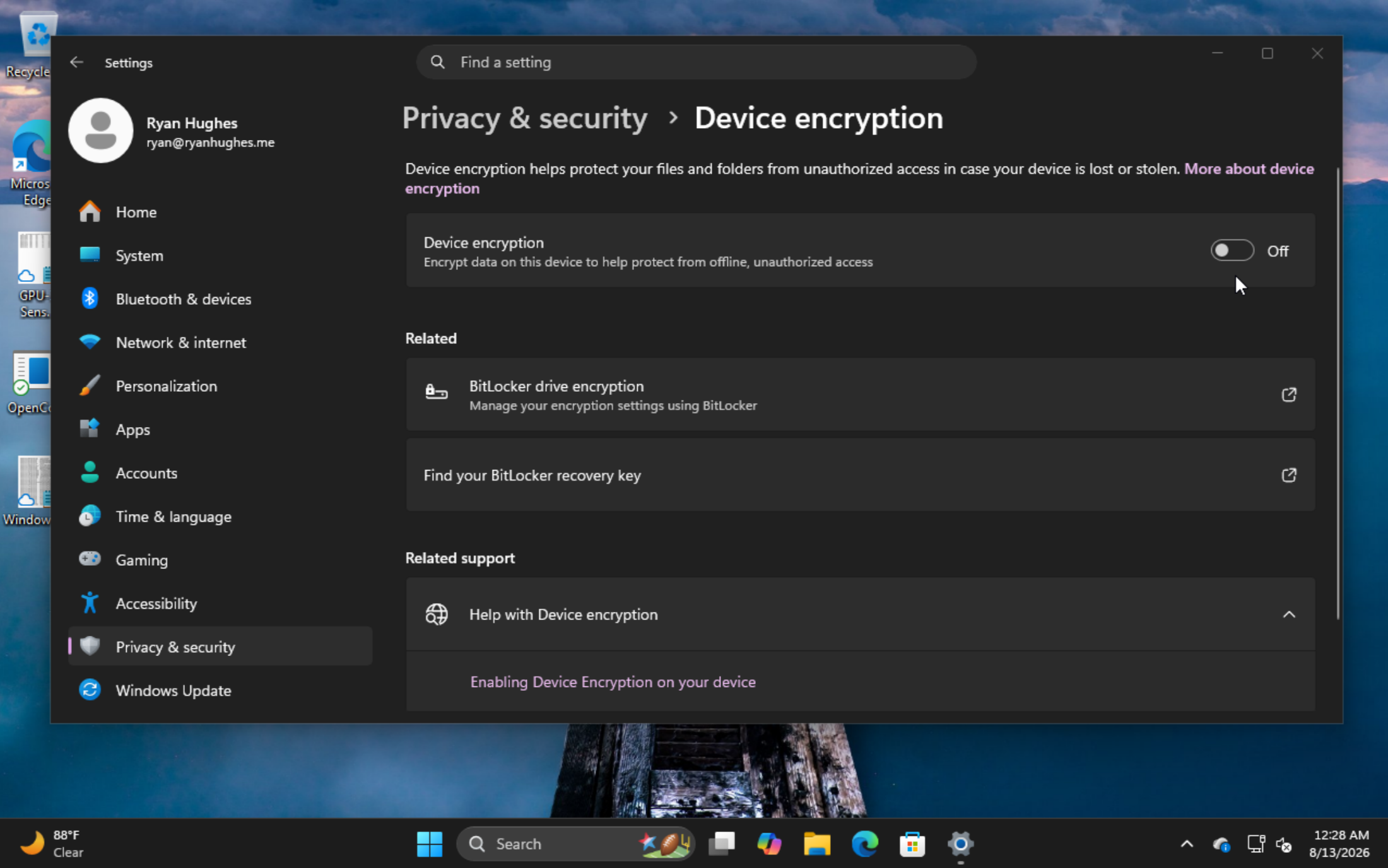Open Ryan Hughes account profile picture
1388x868 pixels.
101,131
